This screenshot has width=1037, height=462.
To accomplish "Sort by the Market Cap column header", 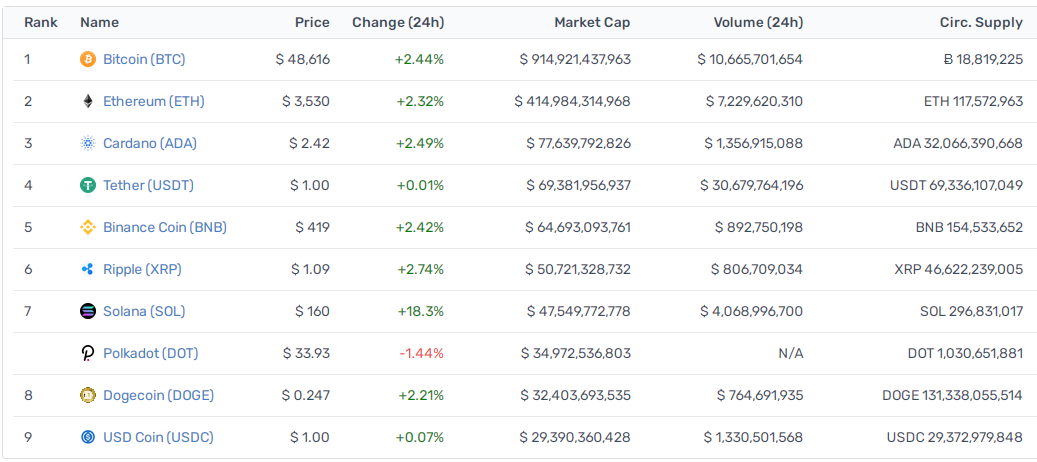I will coord(592,22).
